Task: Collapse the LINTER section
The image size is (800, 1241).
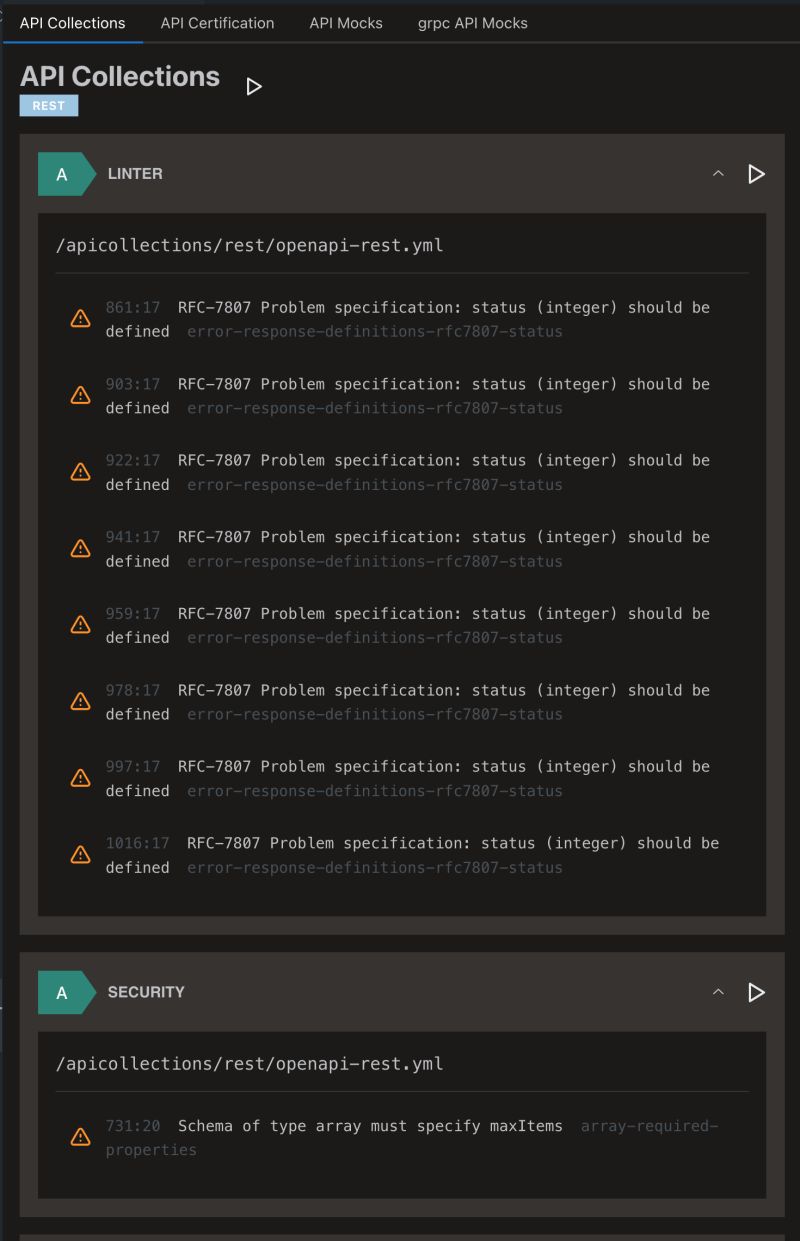Action: pos(718,173)
